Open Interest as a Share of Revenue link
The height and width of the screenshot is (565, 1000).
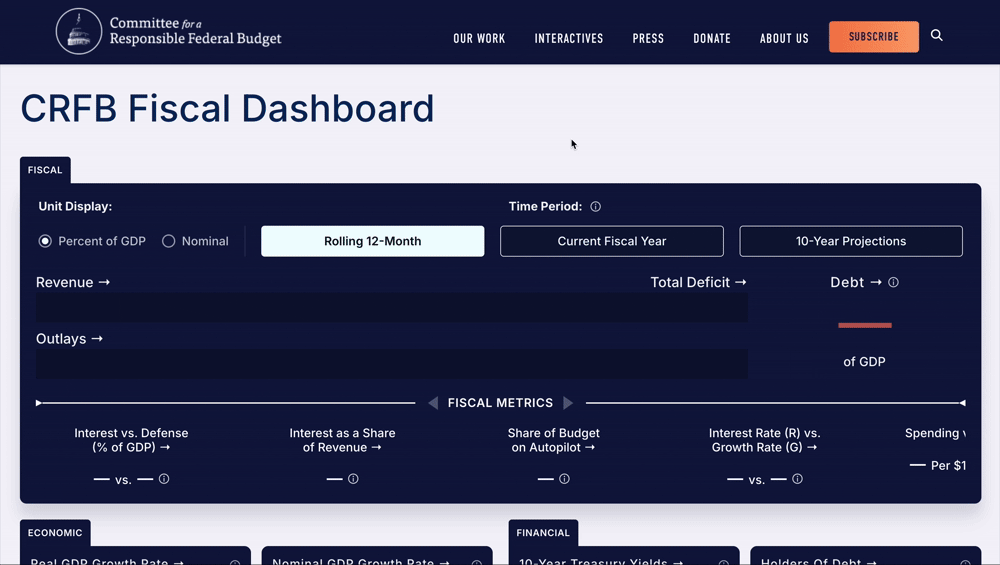(x=342, y=440)
